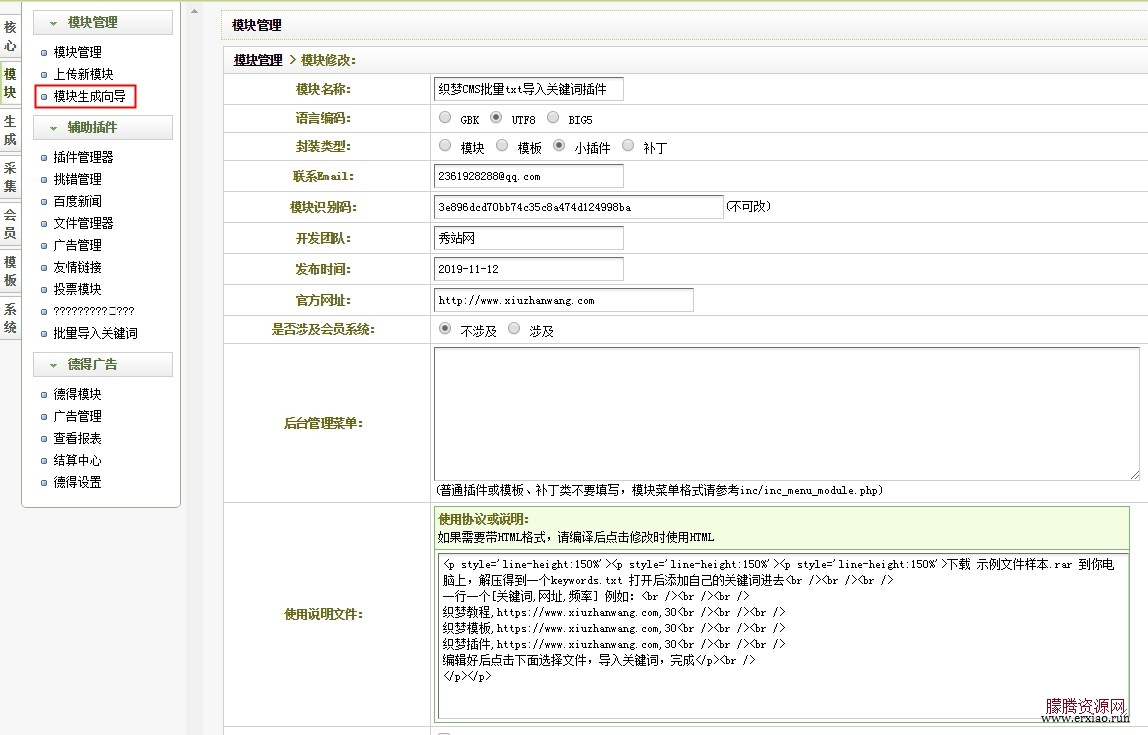Viewport: 1148px width, 735px height.
Task: Click inside the 使用说明文件 textarea
Action: [783, 637]
